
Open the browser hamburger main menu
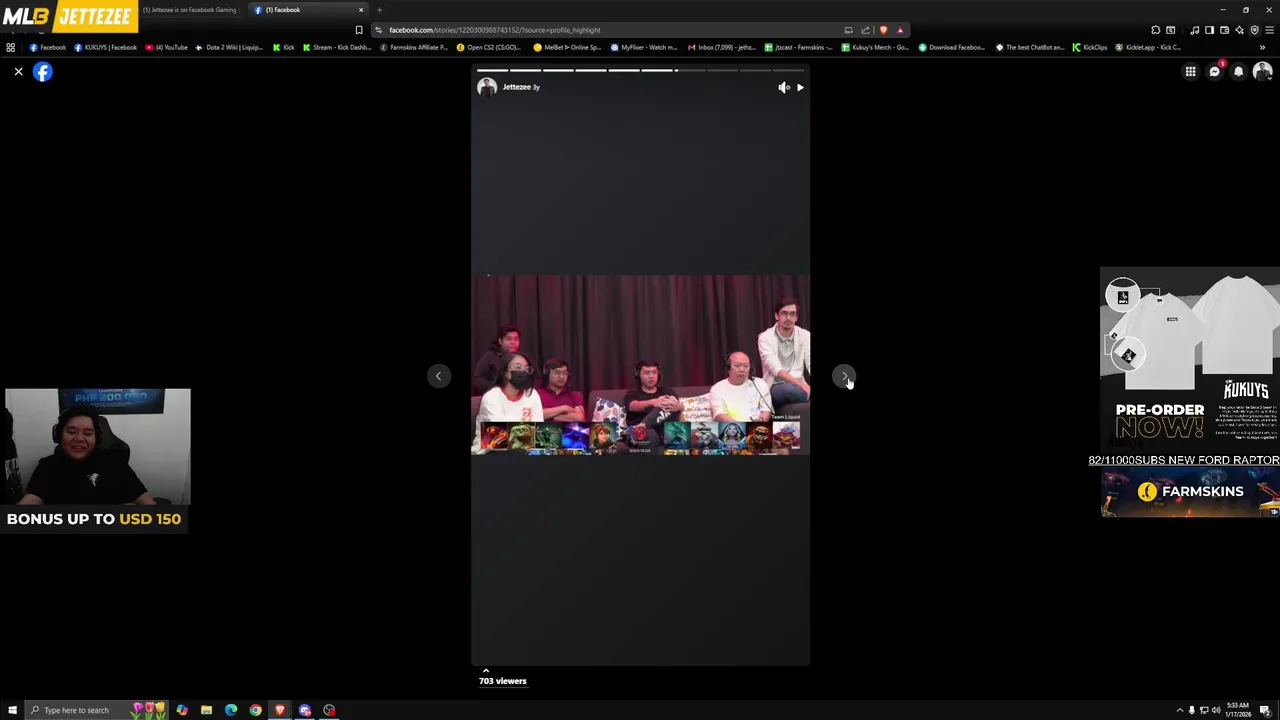click(x=1269, y=30)
